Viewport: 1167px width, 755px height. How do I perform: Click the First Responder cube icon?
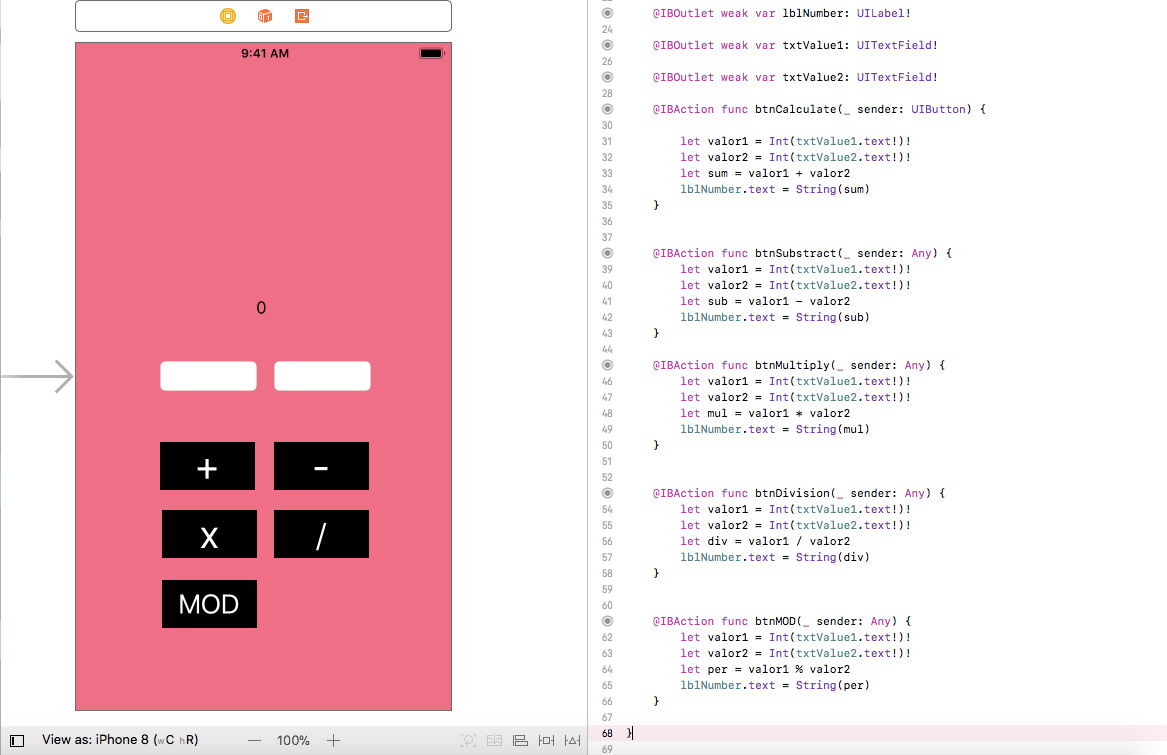point(263,15)
